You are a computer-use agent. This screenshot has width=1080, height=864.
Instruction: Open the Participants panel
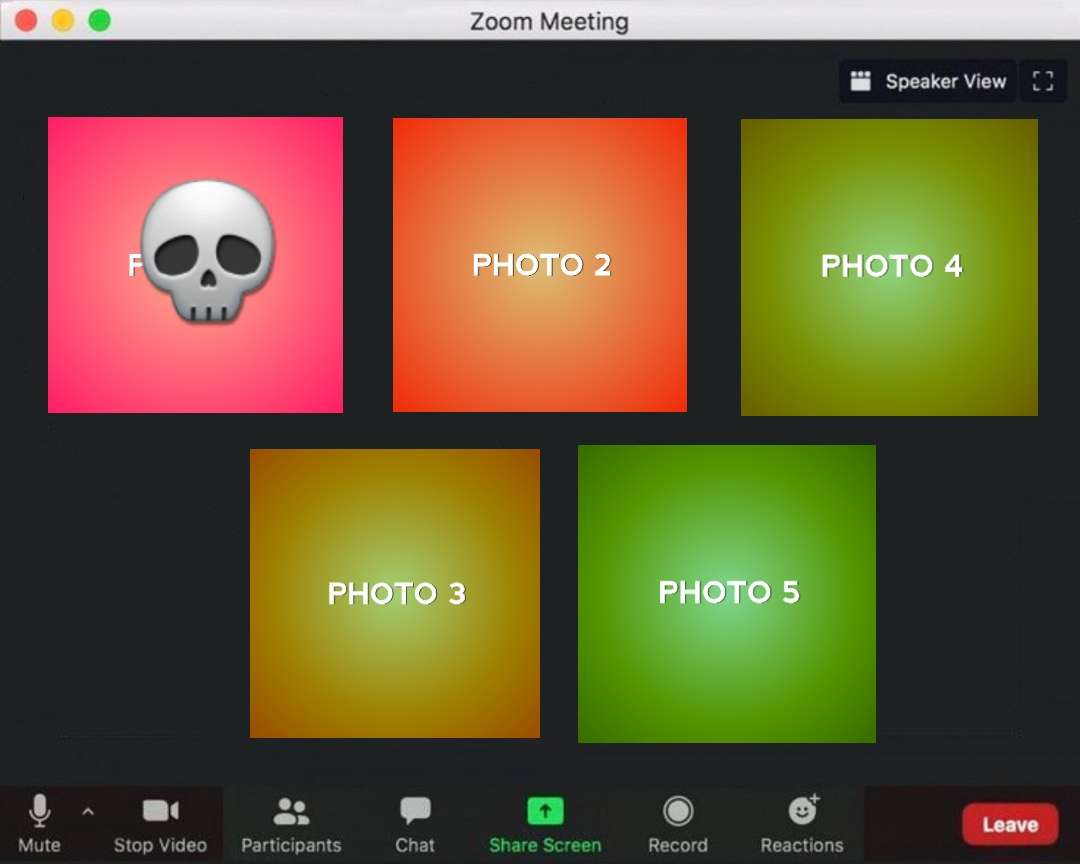coord(291,811)
